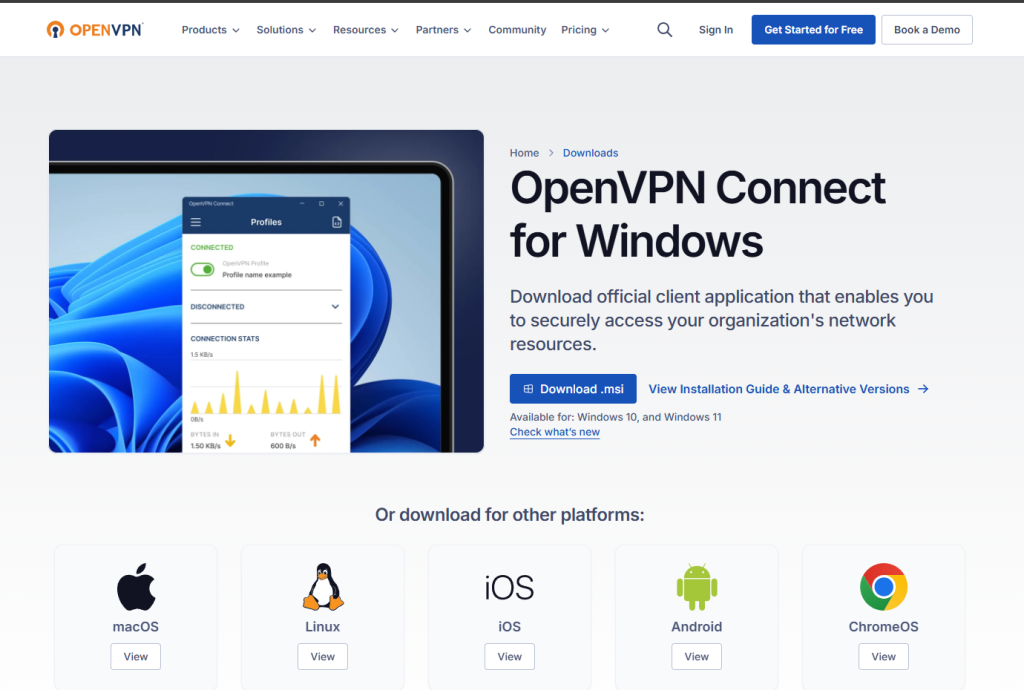Click the iOS logo icon
Image resolution: width=1024 pixels, height=690 pixels.
click(509, 587)
